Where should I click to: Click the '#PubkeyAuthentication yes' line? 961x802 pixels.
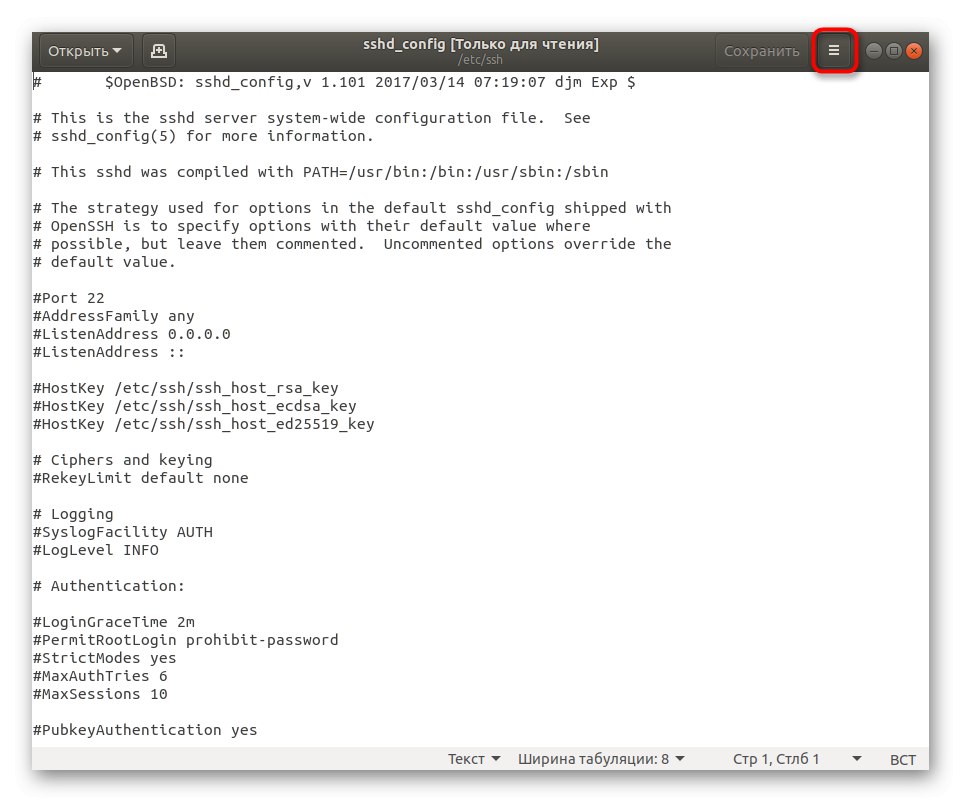pyautogui.click(x=145, y=730)
